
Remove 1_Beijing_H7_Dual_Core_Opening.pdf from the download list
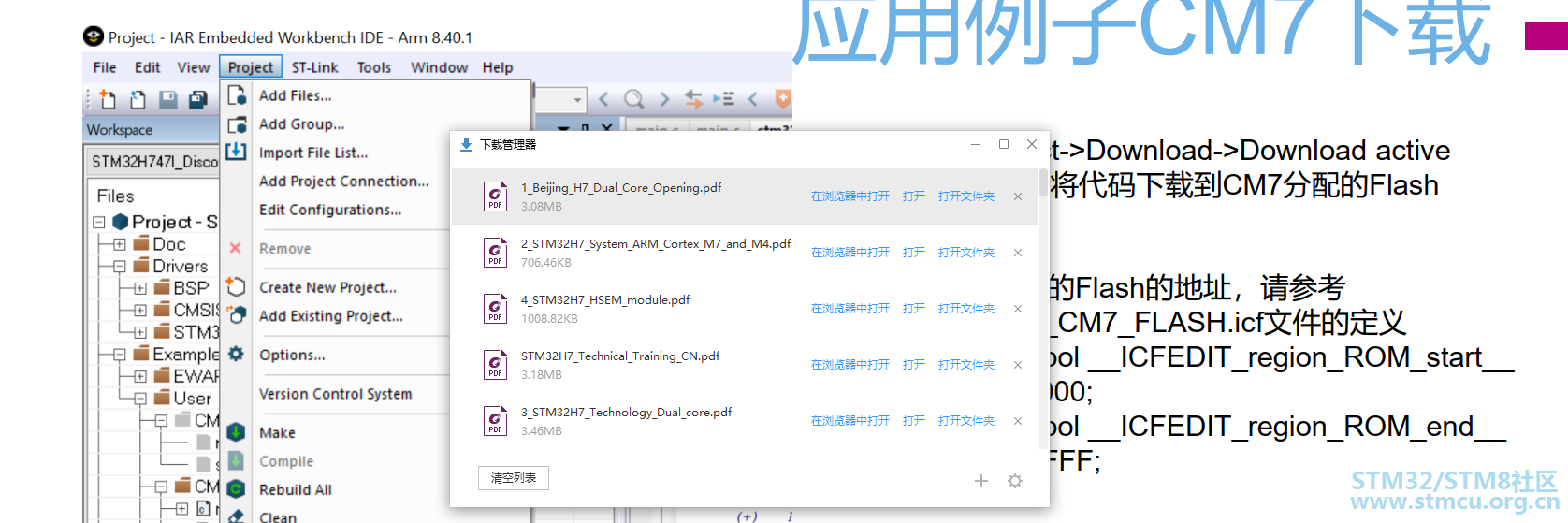(x=1018, y=196)
